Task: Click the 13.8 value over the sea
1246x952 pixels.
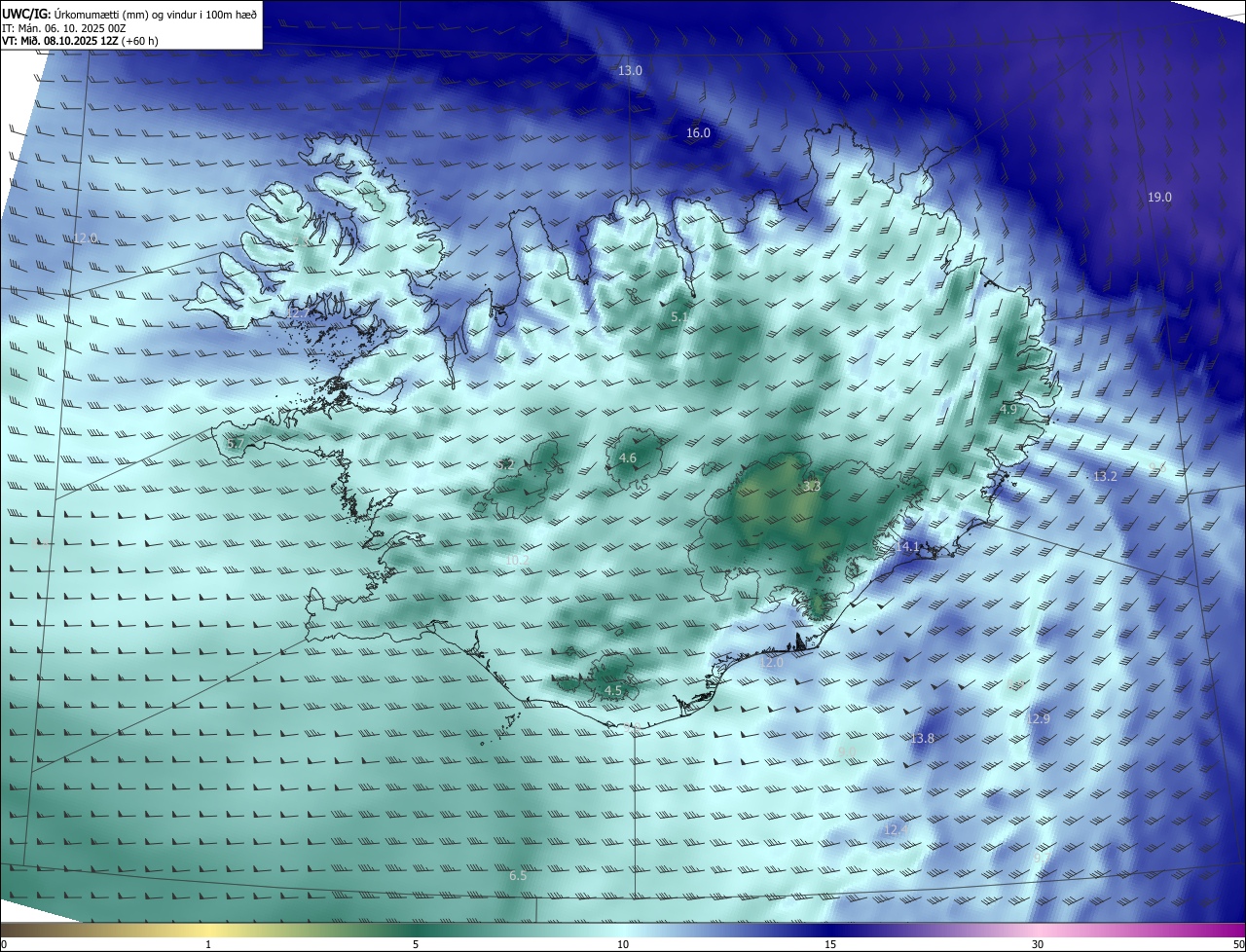Action: [923, 739]
